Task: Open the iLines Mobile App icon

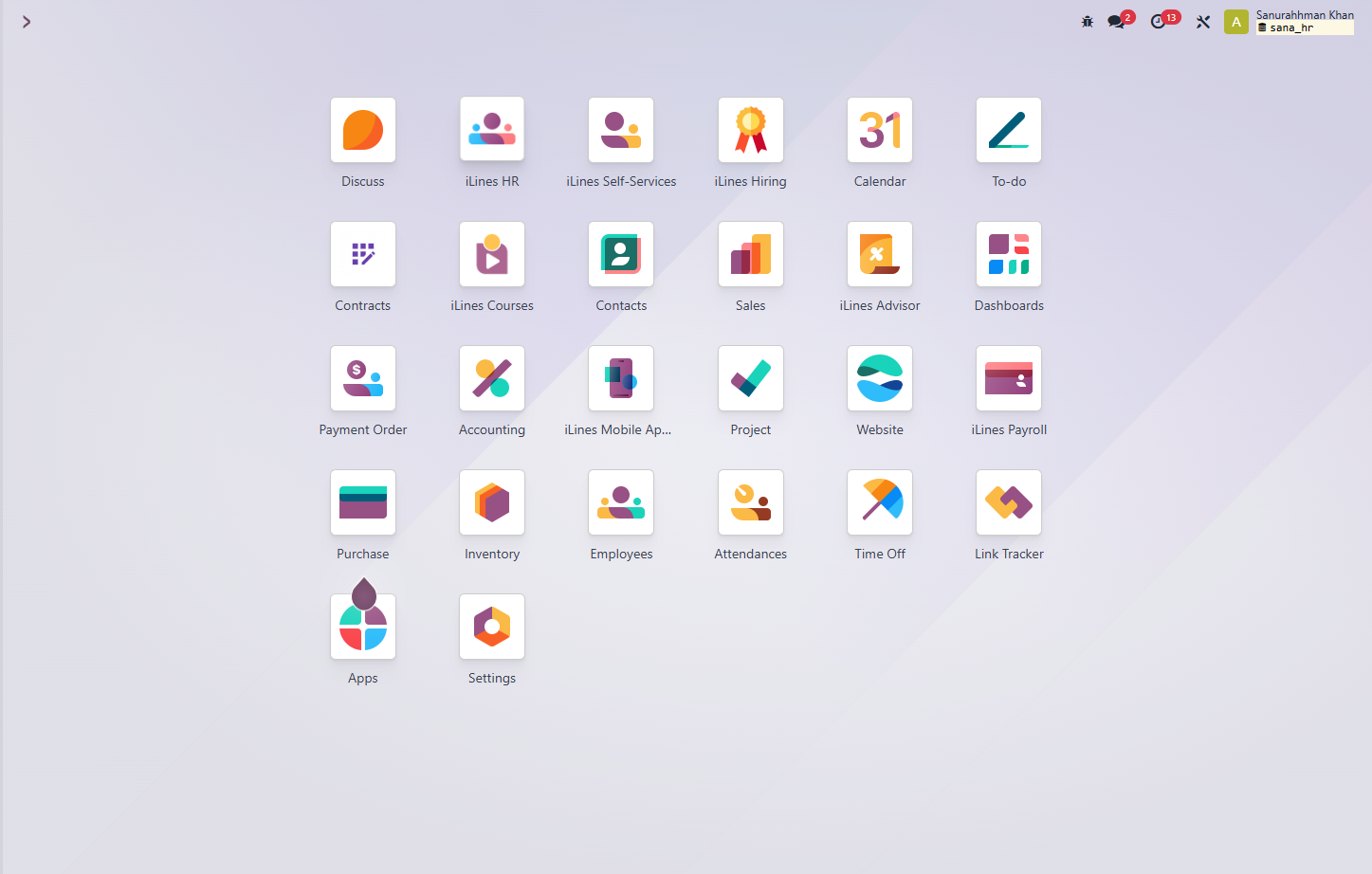Action: 621,378
